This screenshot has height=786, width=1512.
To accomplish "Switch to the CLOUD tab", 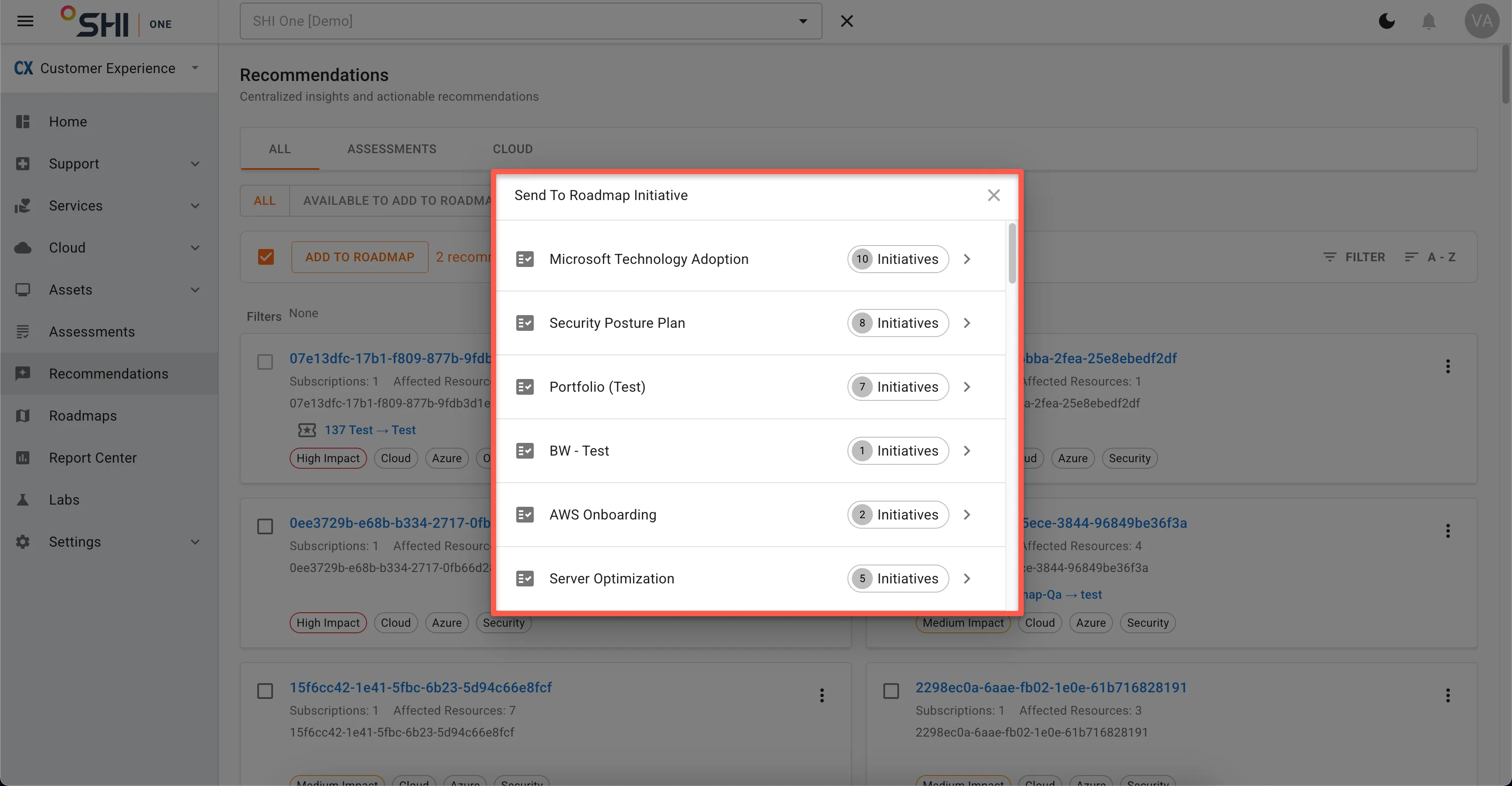I will (512, 149).
